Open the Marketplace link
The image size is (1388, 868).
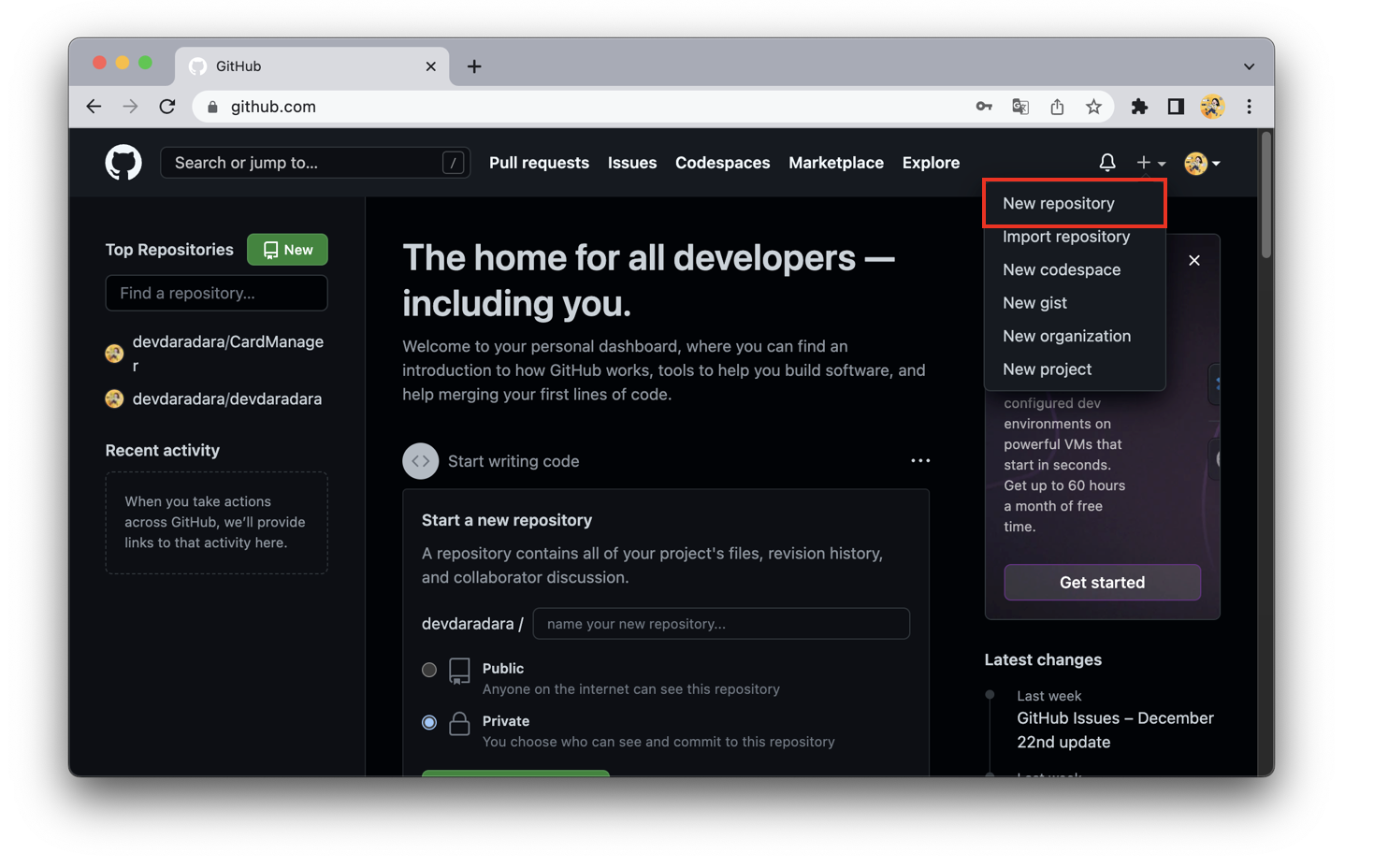click(x=836, y=163)
